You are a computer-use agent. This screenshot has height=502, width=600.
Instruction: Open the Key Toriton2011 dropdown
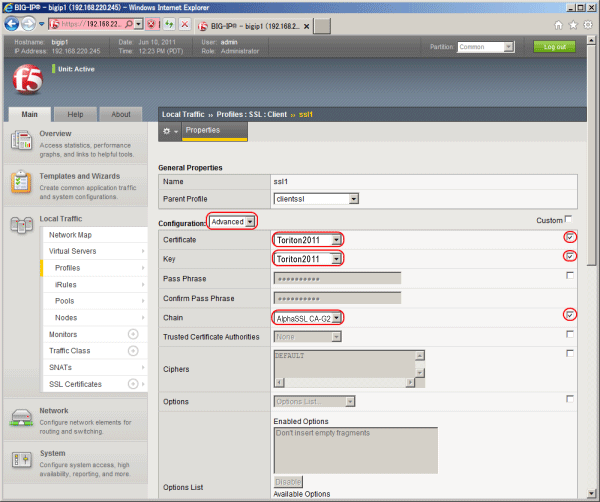click(308, 259)
